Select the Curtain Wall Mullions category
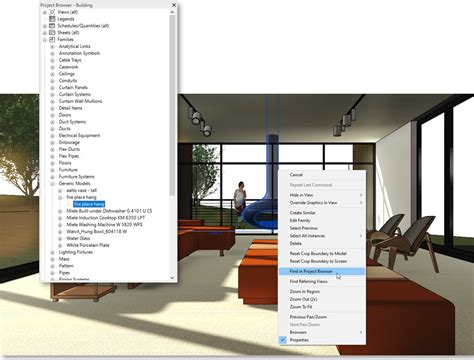The width and height of the screenshot is (474, 360). [x=80, y=101]
